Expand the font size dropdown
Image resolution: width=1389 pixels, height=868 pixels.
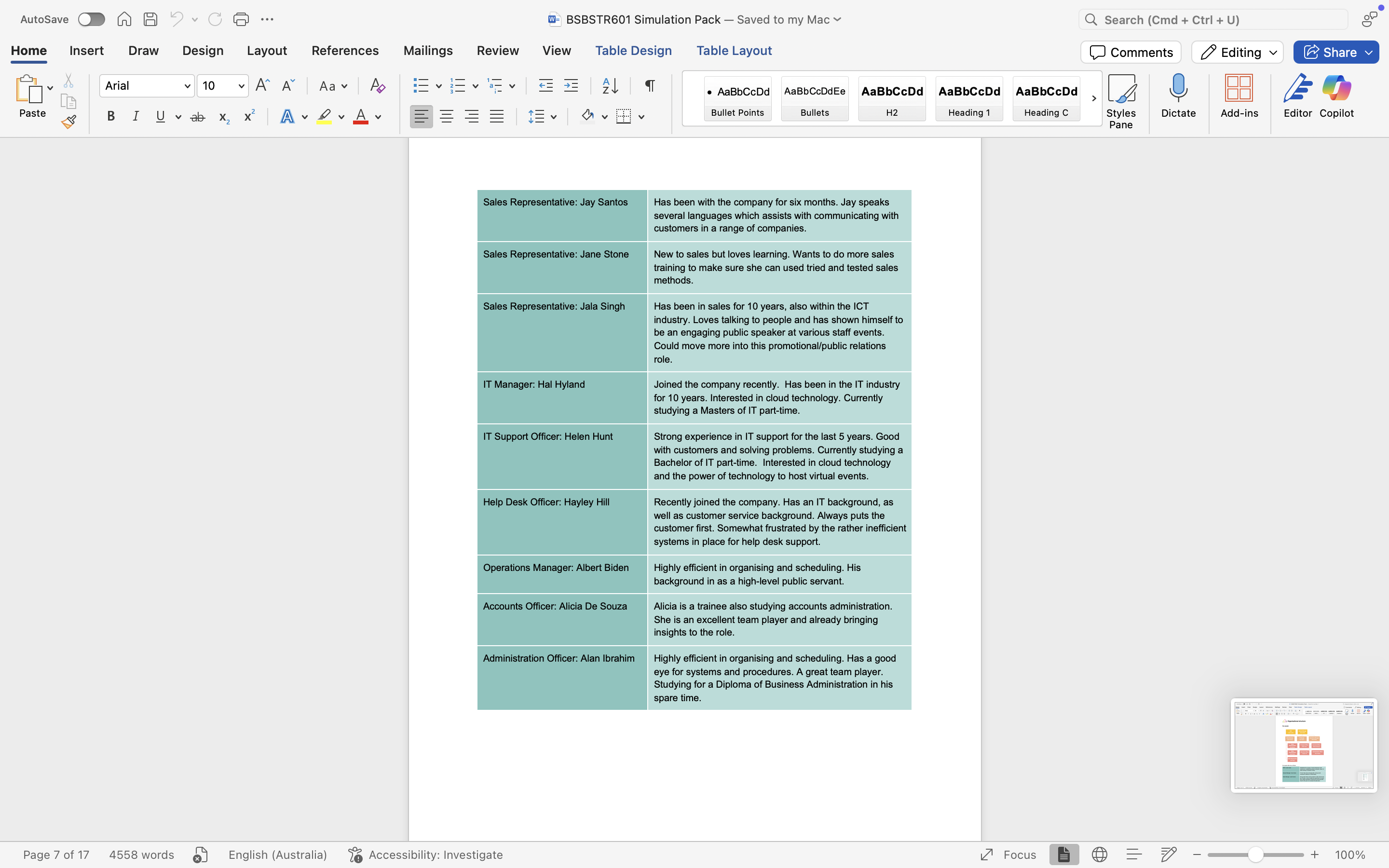tap(241, 86)
